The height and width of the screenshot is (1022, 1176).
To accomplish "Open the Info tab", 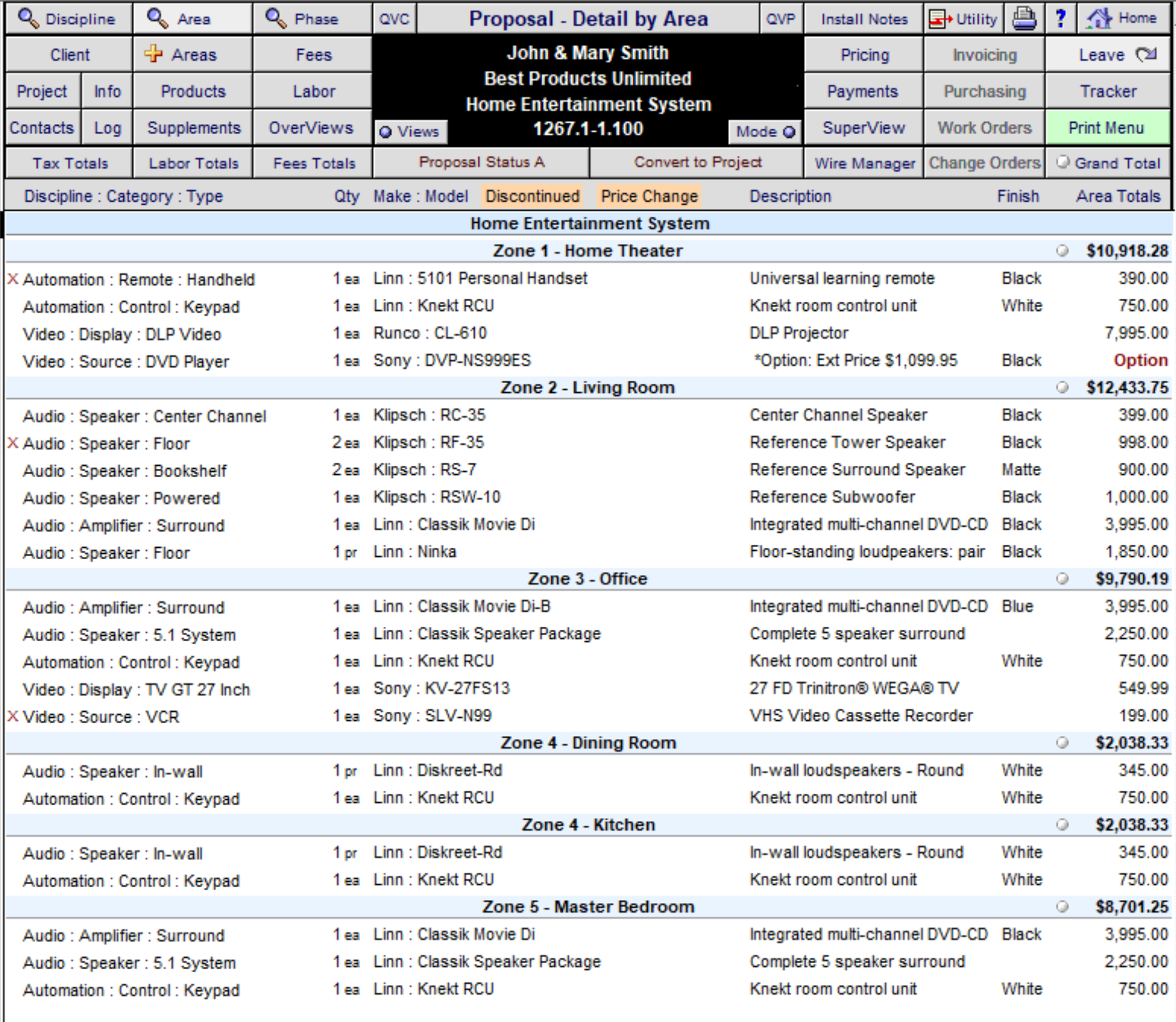I will point(107,91).
